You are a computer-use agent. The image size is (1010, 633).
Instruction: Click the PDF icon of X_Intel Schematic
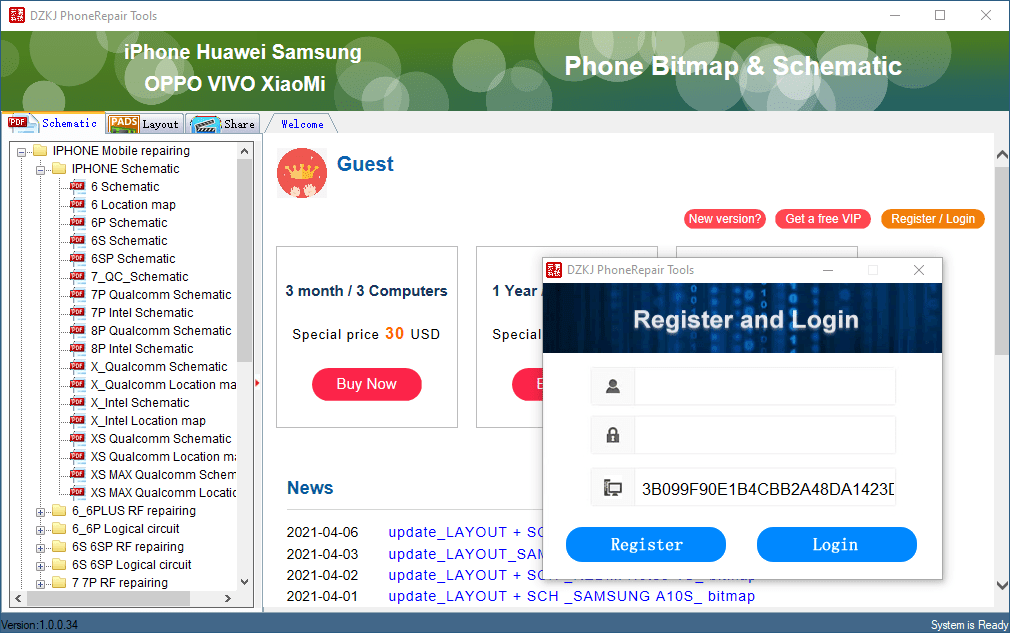(77, 402)
